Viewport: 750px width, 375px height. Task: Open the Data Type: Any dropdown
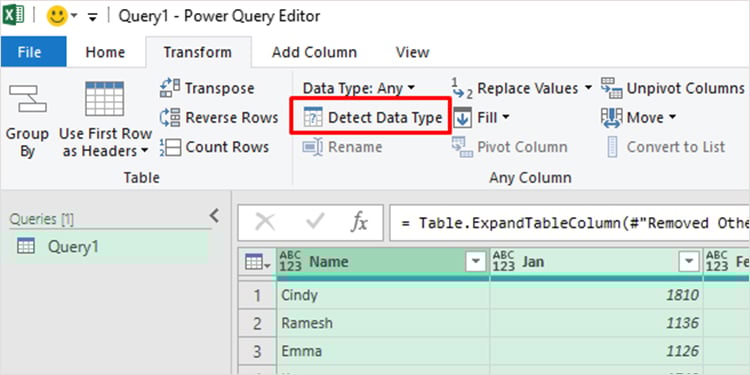point(359,88)
